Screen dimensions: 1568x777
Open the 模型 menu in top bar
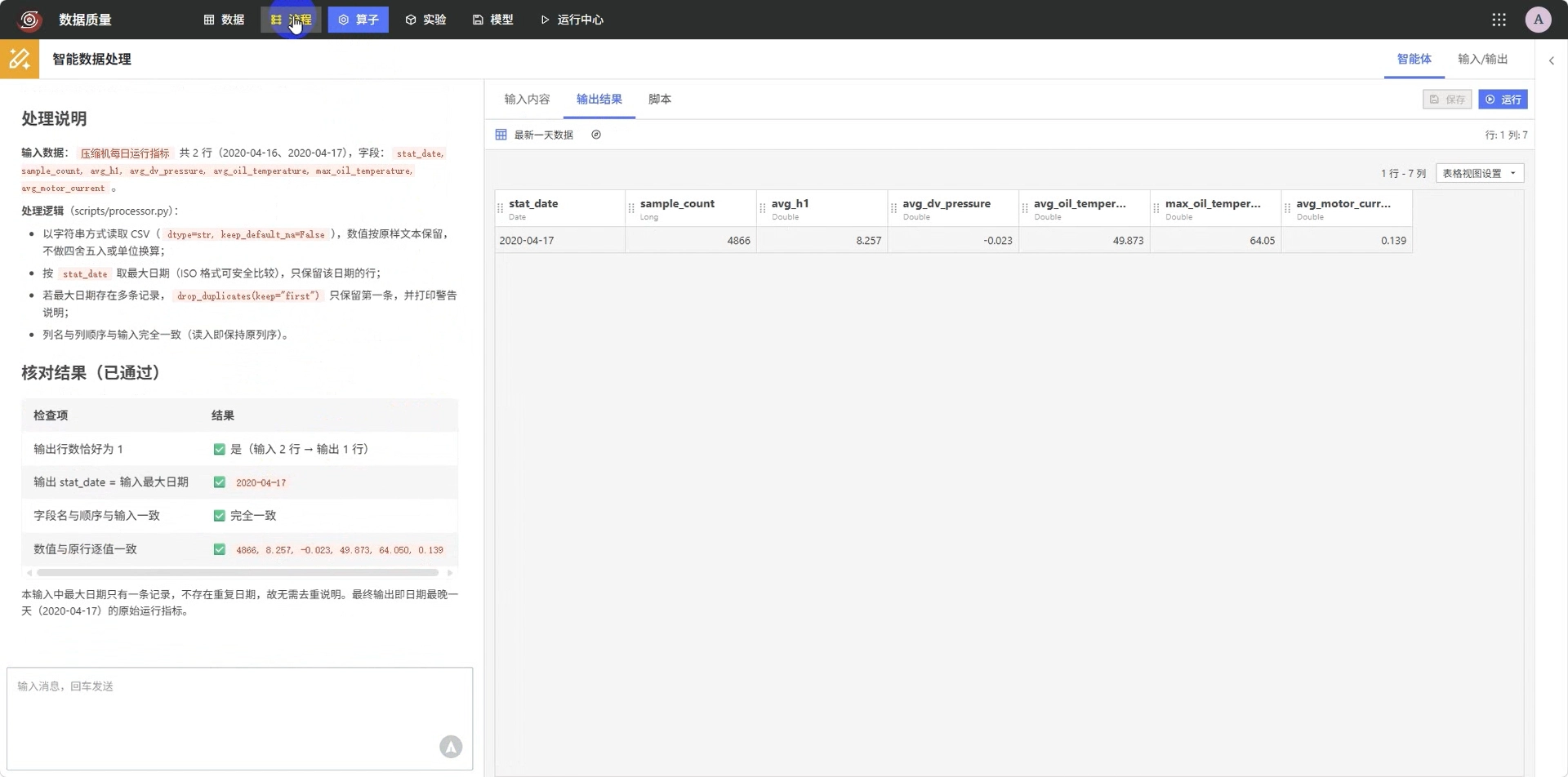(x=492, y=20)
